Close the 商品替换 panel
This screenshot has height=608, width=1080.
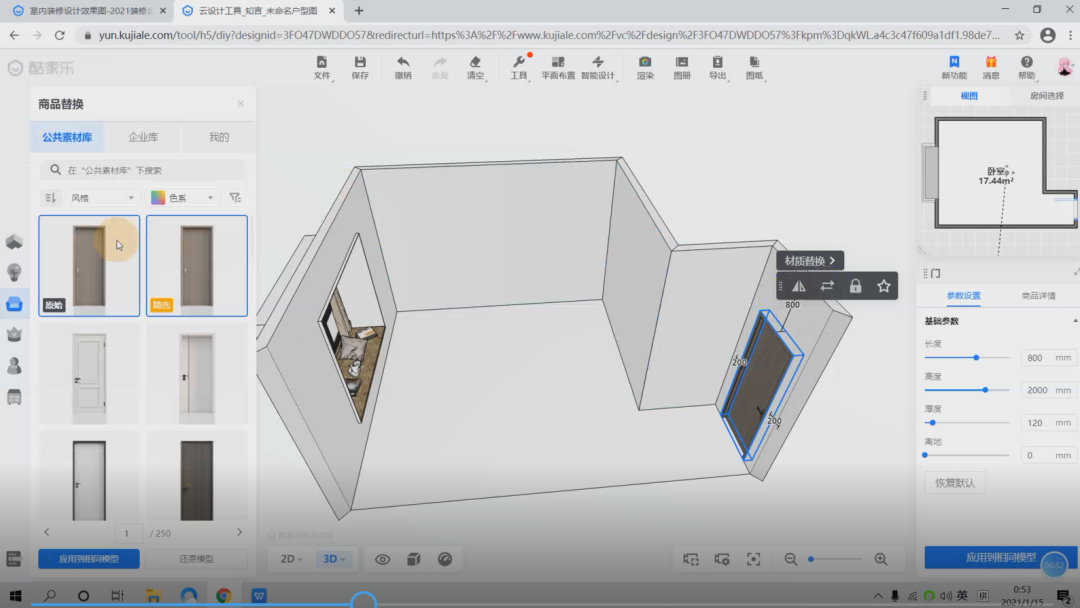click(240, 104)
